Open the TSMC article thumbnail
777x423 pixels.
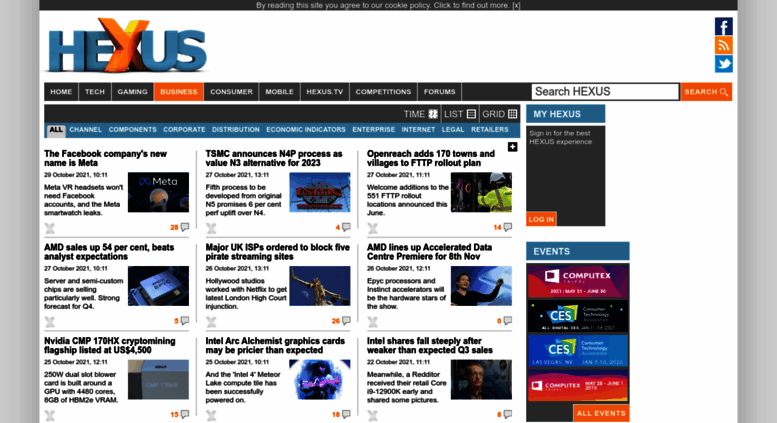coord(320,192)
